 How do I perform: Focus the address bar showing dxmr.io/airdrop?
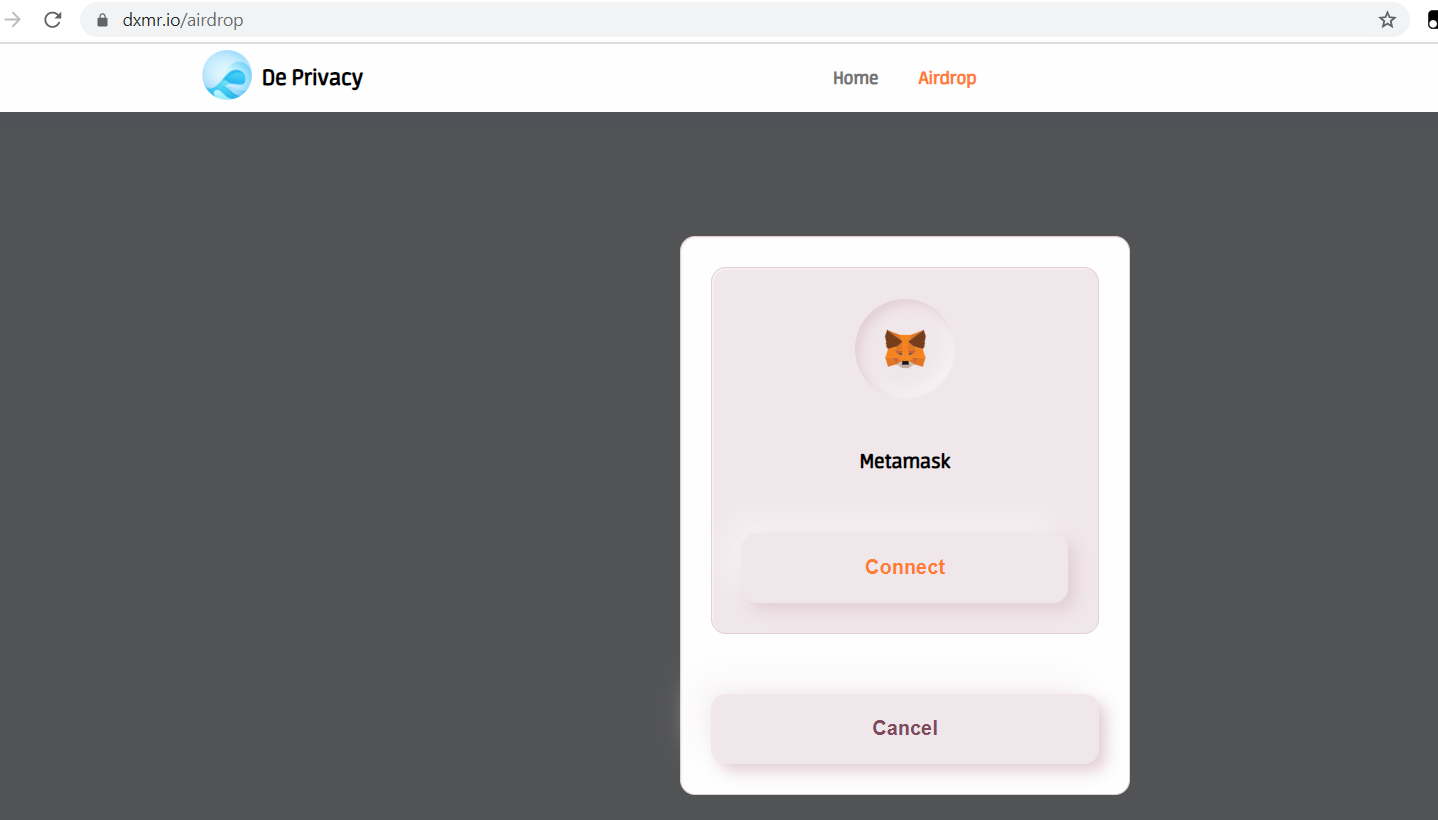(x=745, y=20)
